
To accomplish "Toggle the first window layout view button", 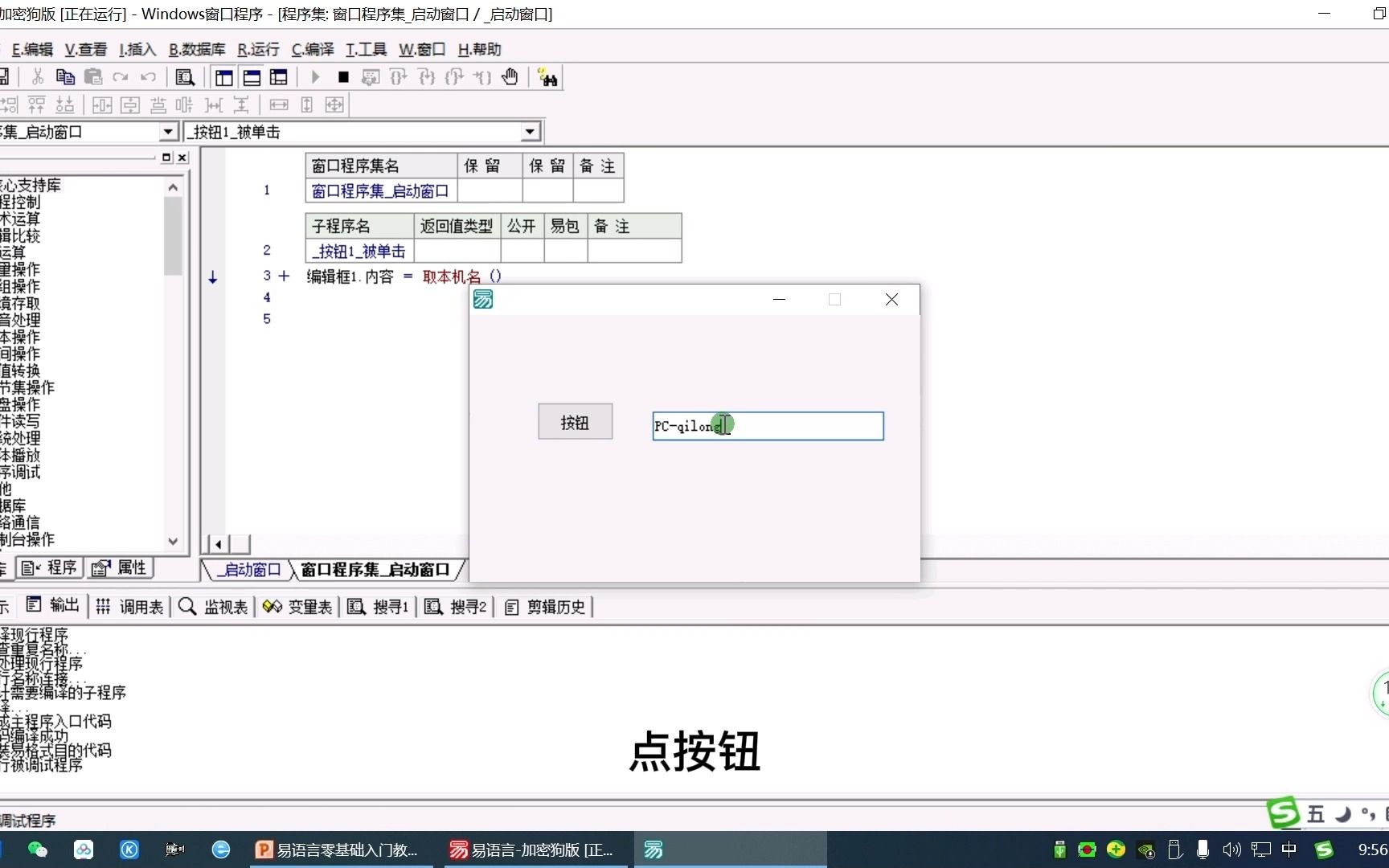I will point(223,76).
